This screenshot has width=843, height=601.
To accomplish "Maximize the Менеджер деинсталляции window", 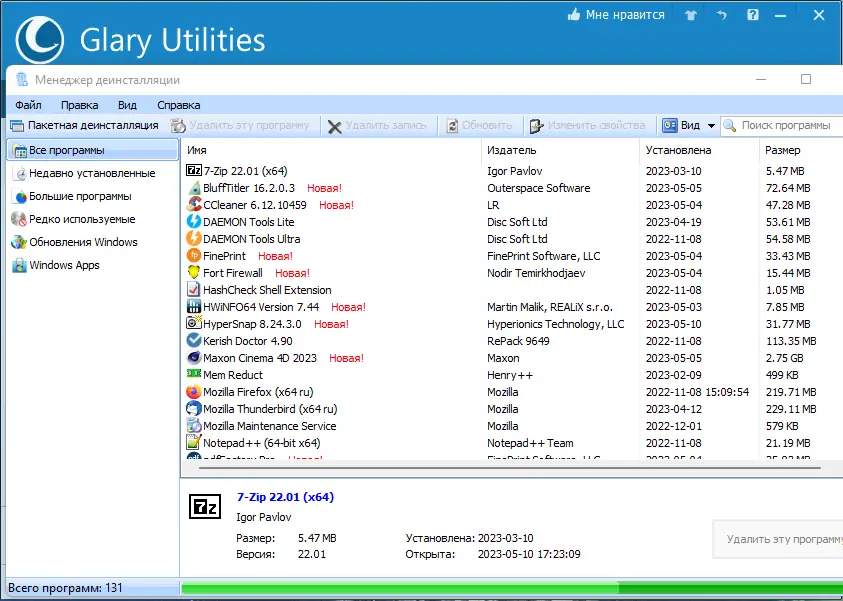I will pyautogui.click(x=805, y=80).
